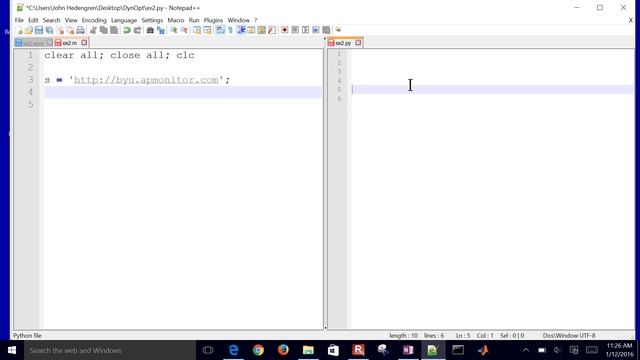This screenshot has width=640, height=360.
Task: Click the Replace toolbar icon
Action: (x=161, y=30)
